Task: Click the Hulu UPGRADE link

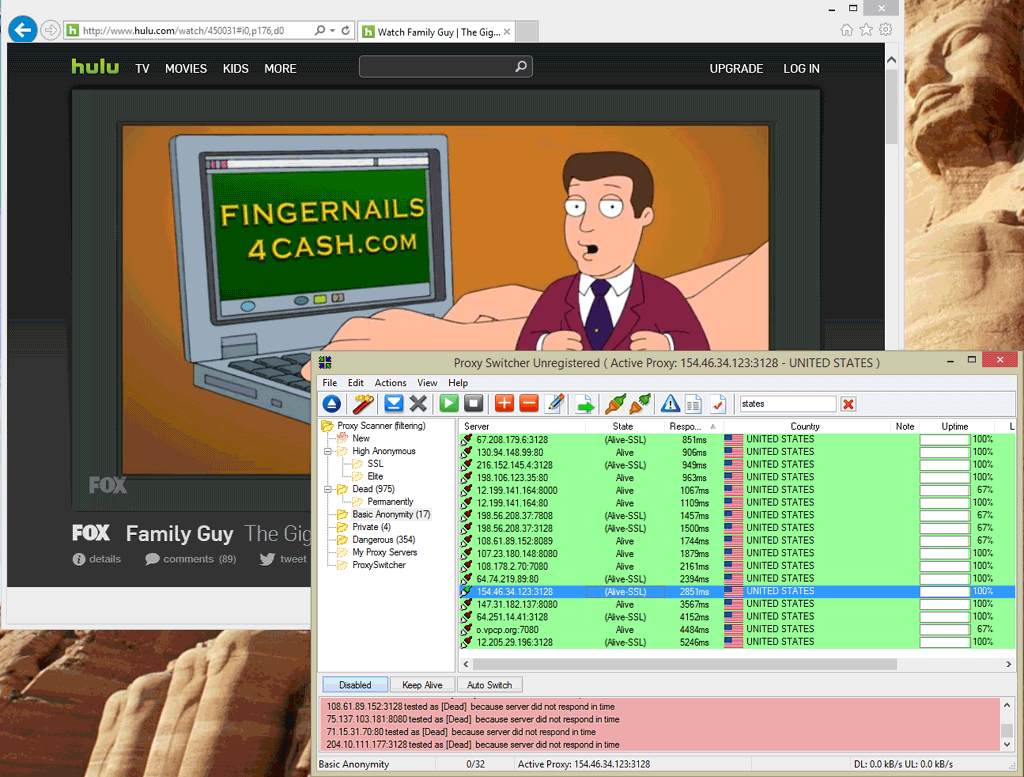Action: tap(736, 69)
